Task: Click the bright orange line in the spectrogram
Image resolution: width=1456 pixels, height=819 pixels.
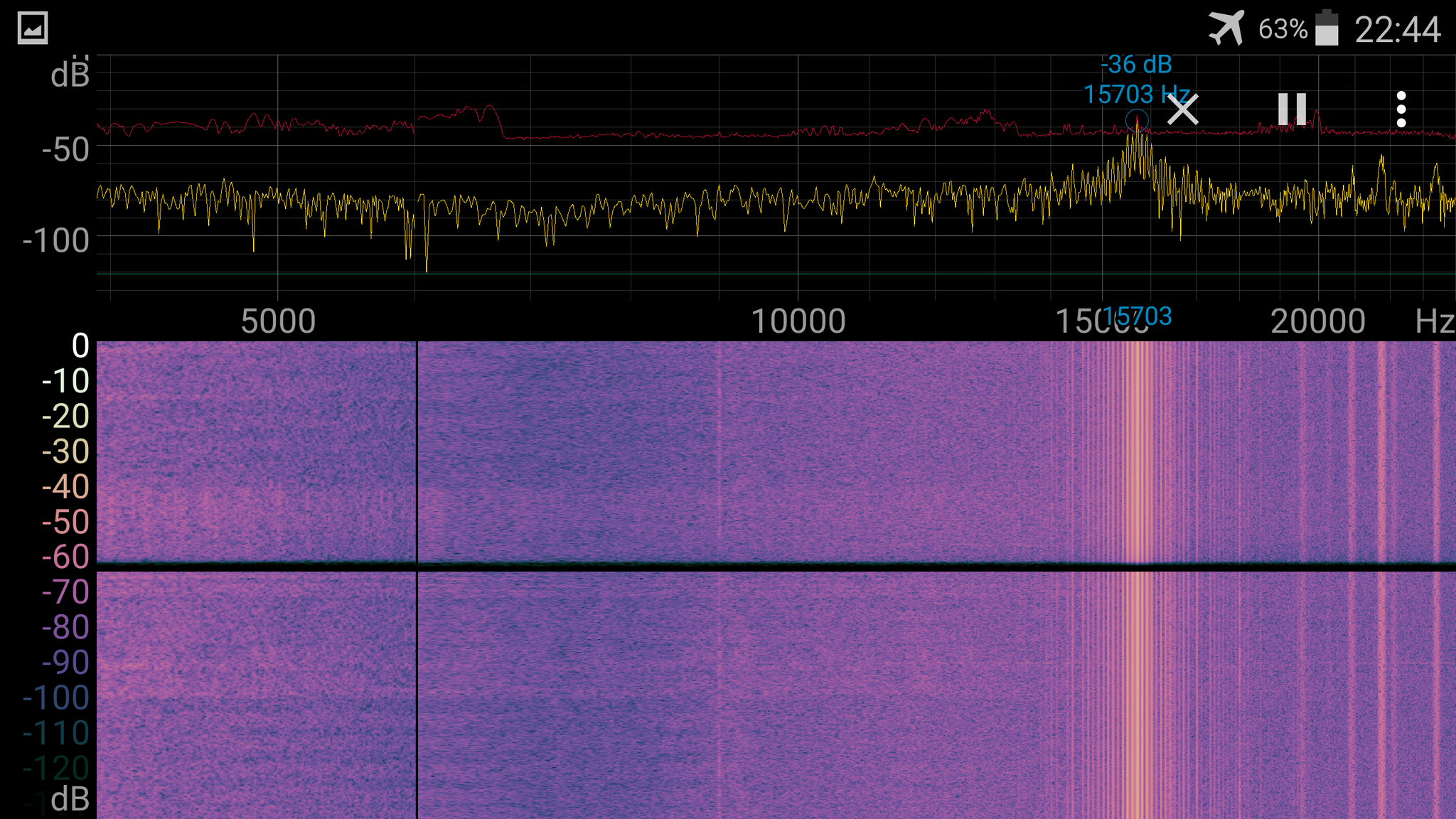Action: 1138,462
